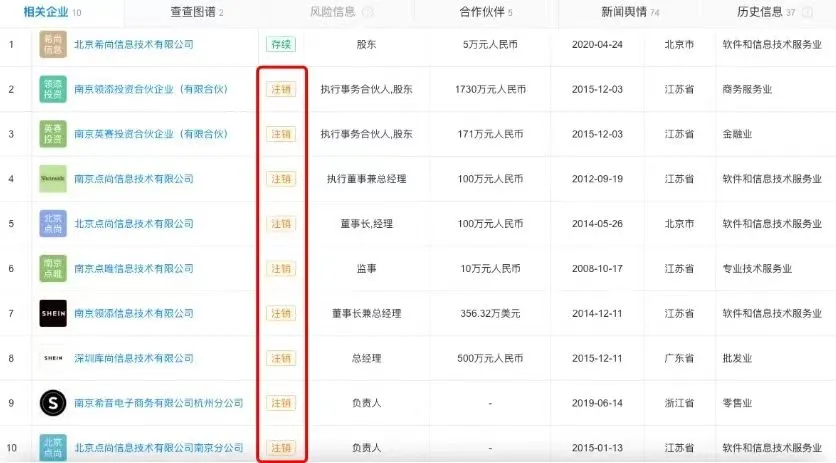Select the 监事 role cell
836x463 pixels.
click(x=366, y=268)
